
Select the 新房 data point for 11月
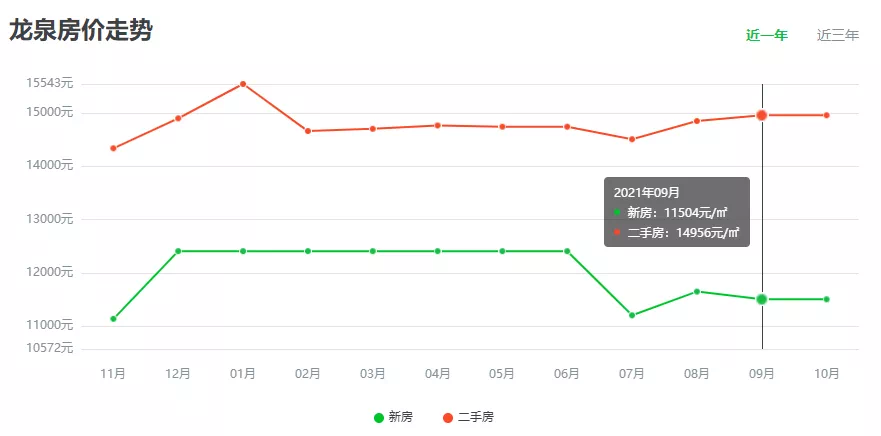click(113, 319)
